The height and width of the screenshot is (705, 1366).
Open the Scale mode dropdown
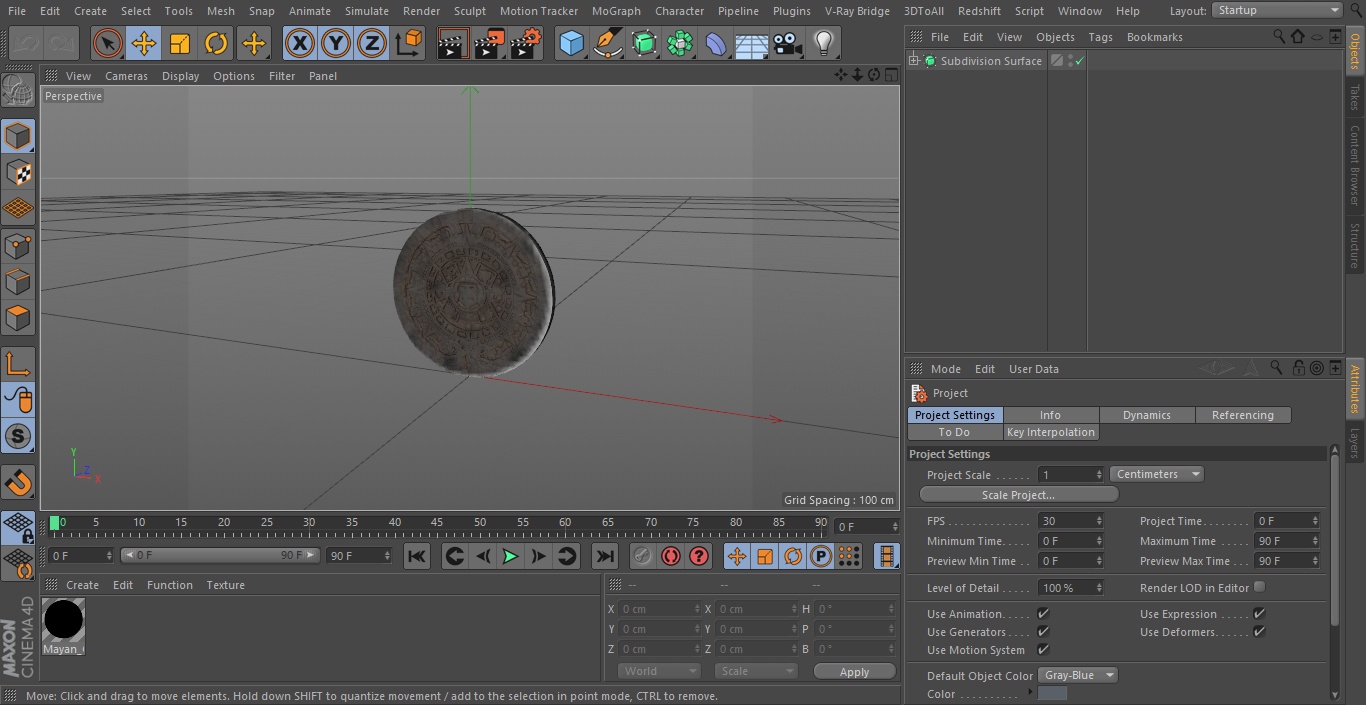[755, 671]
